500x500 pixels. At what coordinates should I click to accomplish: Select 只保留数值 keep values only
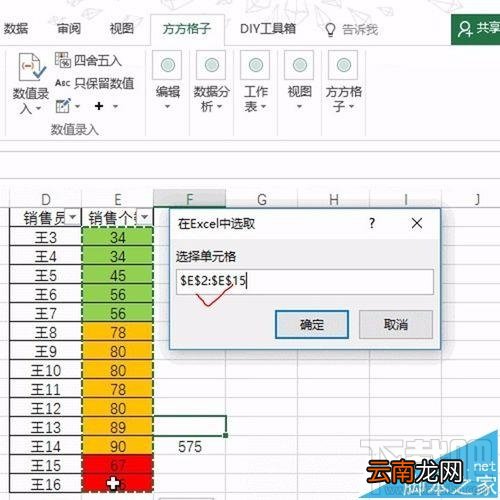click(94, 83)
